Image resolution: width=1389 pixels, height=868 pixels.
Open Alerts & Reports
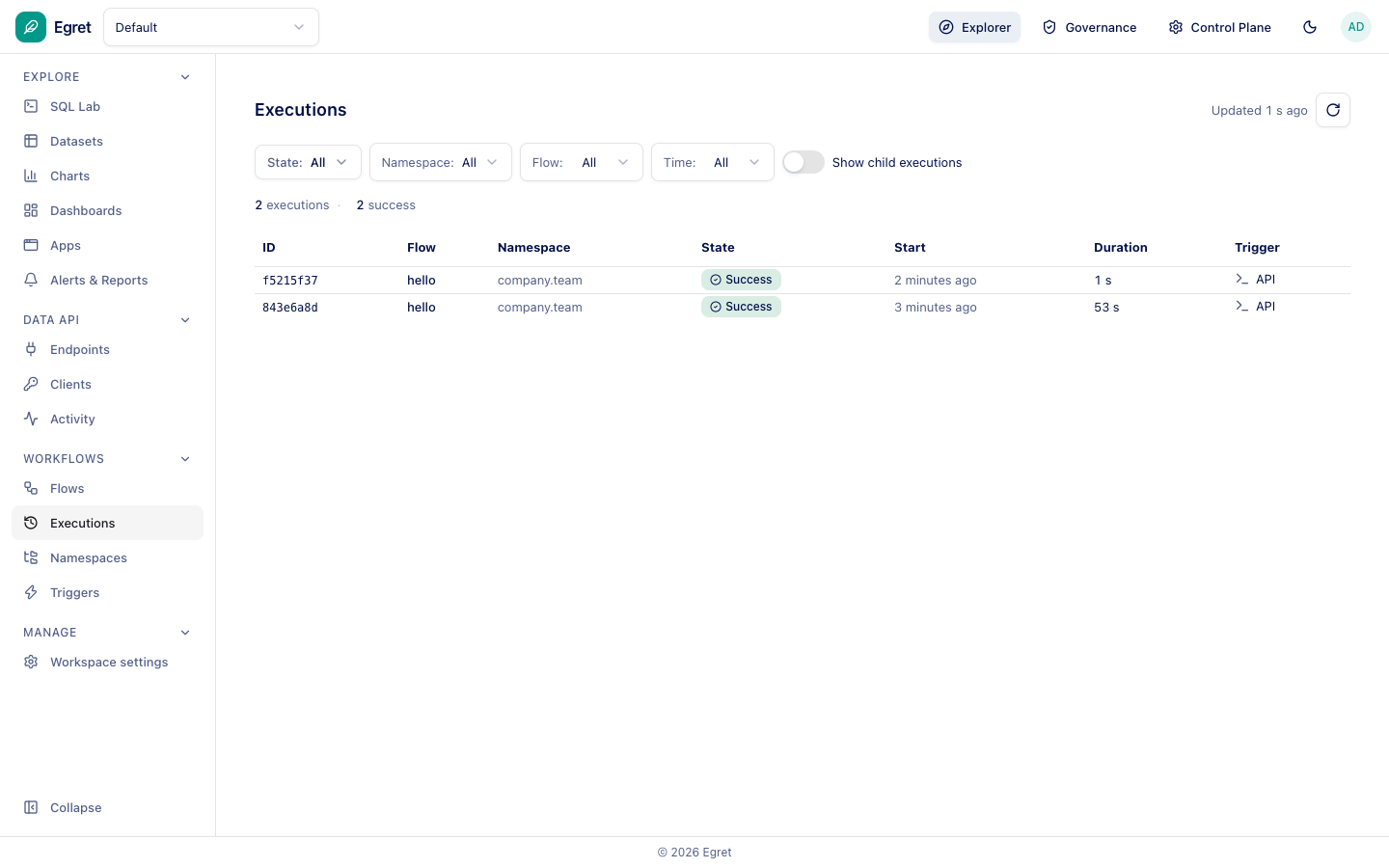pyautogui.click(x=107, y=281)
